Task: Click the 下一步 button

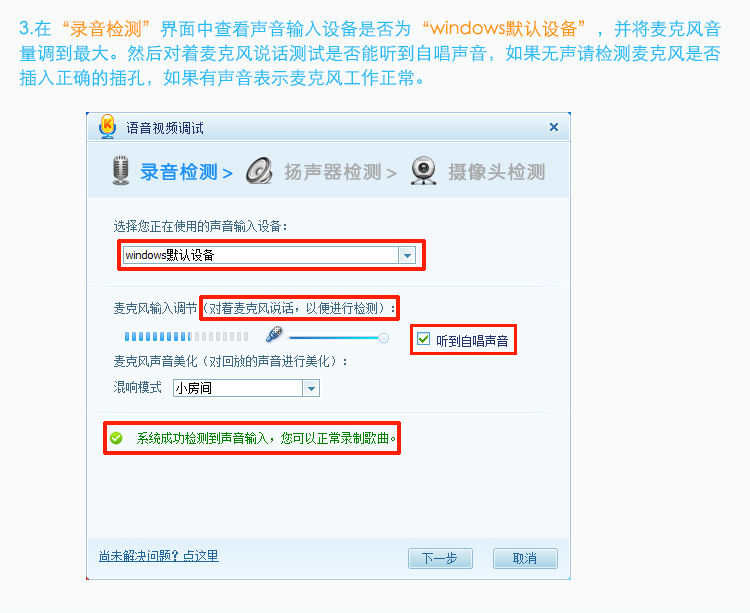Action: pos(440,558)
